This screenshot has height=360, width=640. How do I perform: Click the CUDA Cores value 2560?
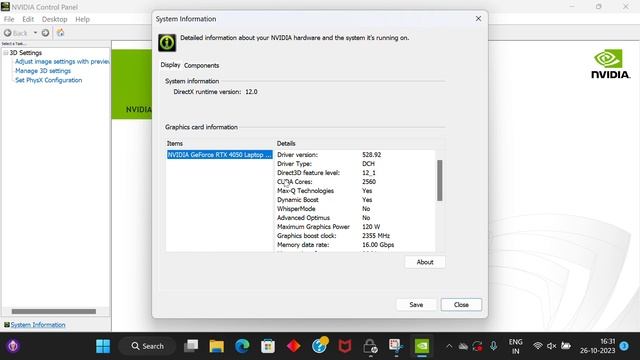369,182
